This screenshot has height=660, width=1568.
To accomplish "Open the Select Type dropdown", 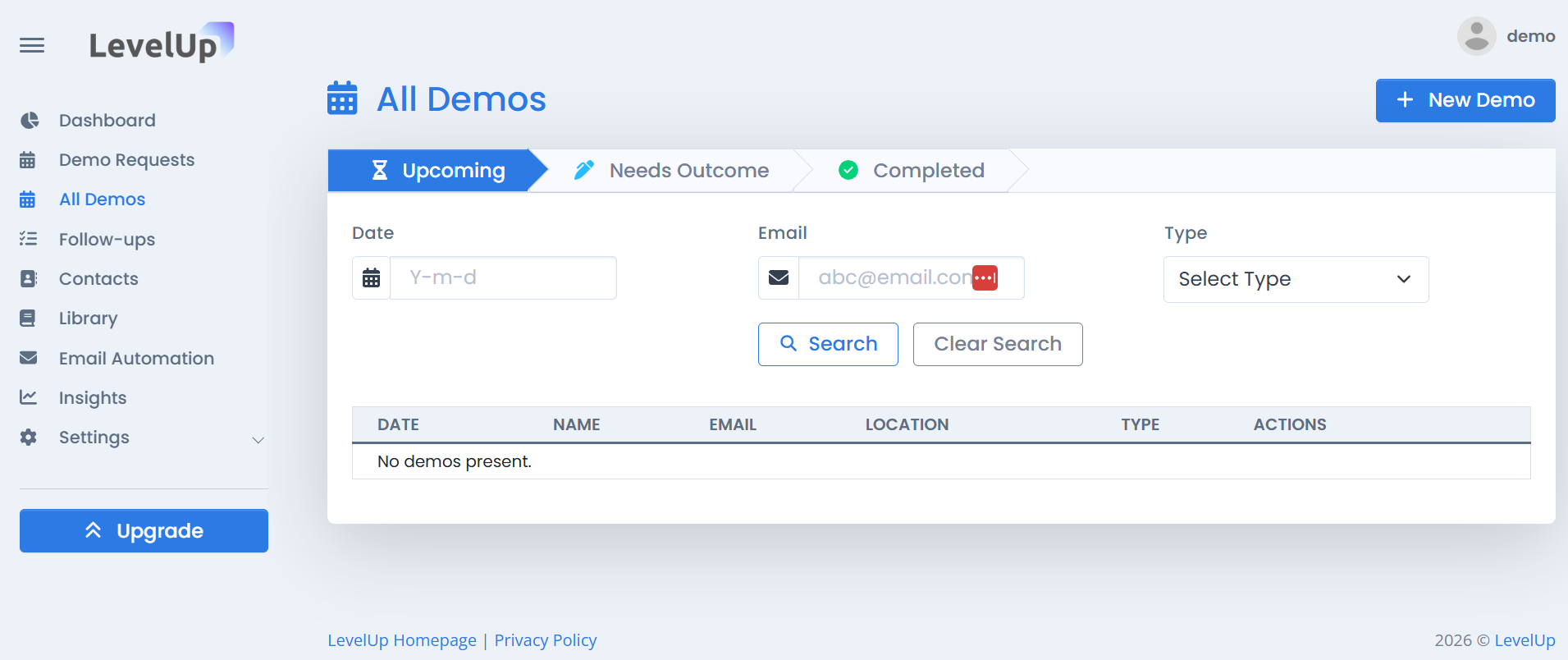I will tap(1296, 279).
